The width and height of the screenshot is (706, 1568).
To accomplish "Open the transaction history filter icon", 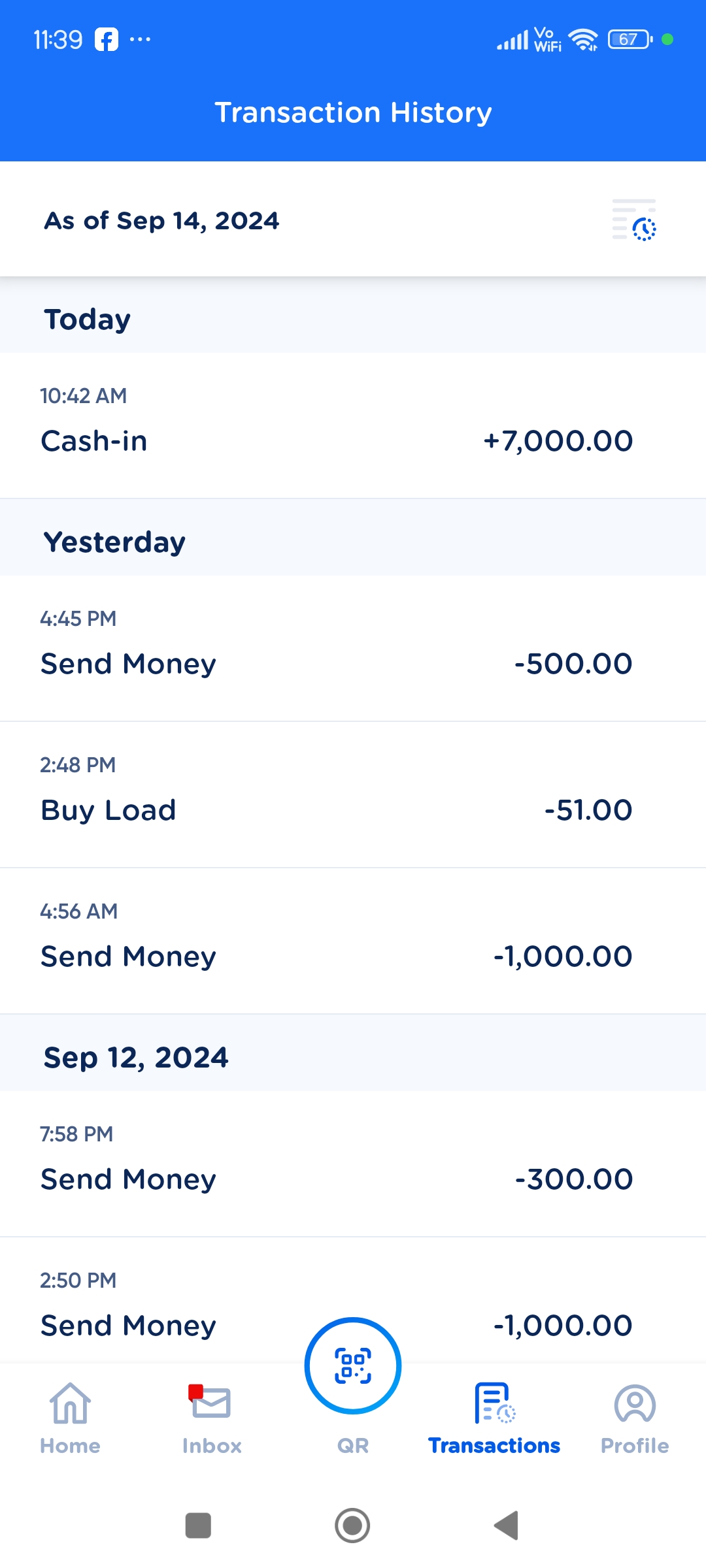I will [634, 221].
